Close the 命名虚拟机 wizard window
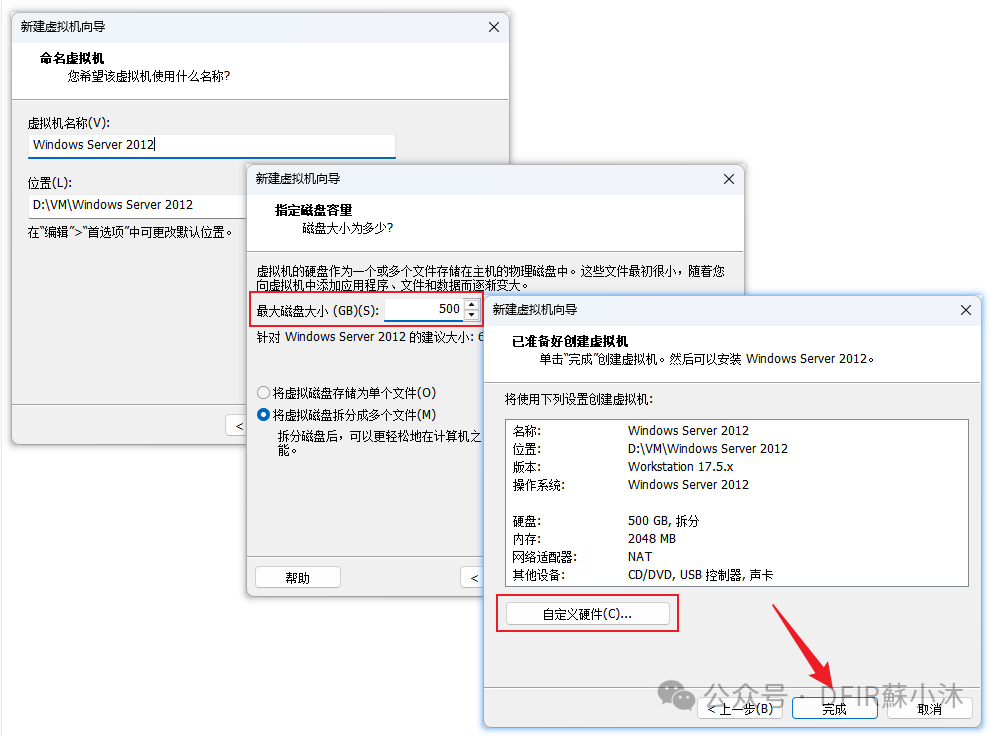The image size is (995, 736). [494, 27]
